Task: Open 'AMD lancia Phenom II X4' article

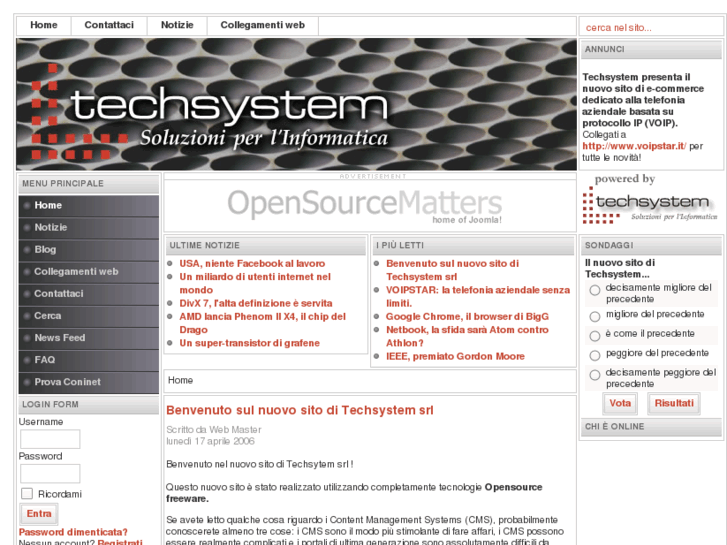Action: [262, 323]
